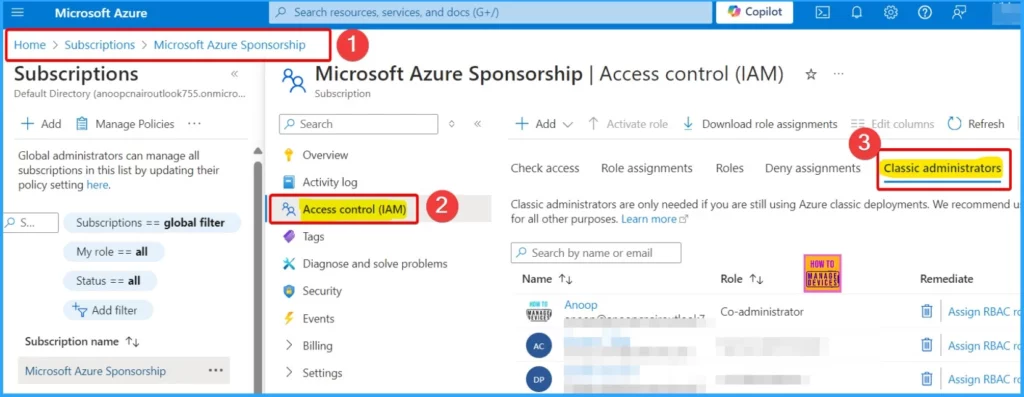Image resolution: width=1024 pixels, height=397 pixels.
Task: Focus the resource menu Search box
Action: 359,124
